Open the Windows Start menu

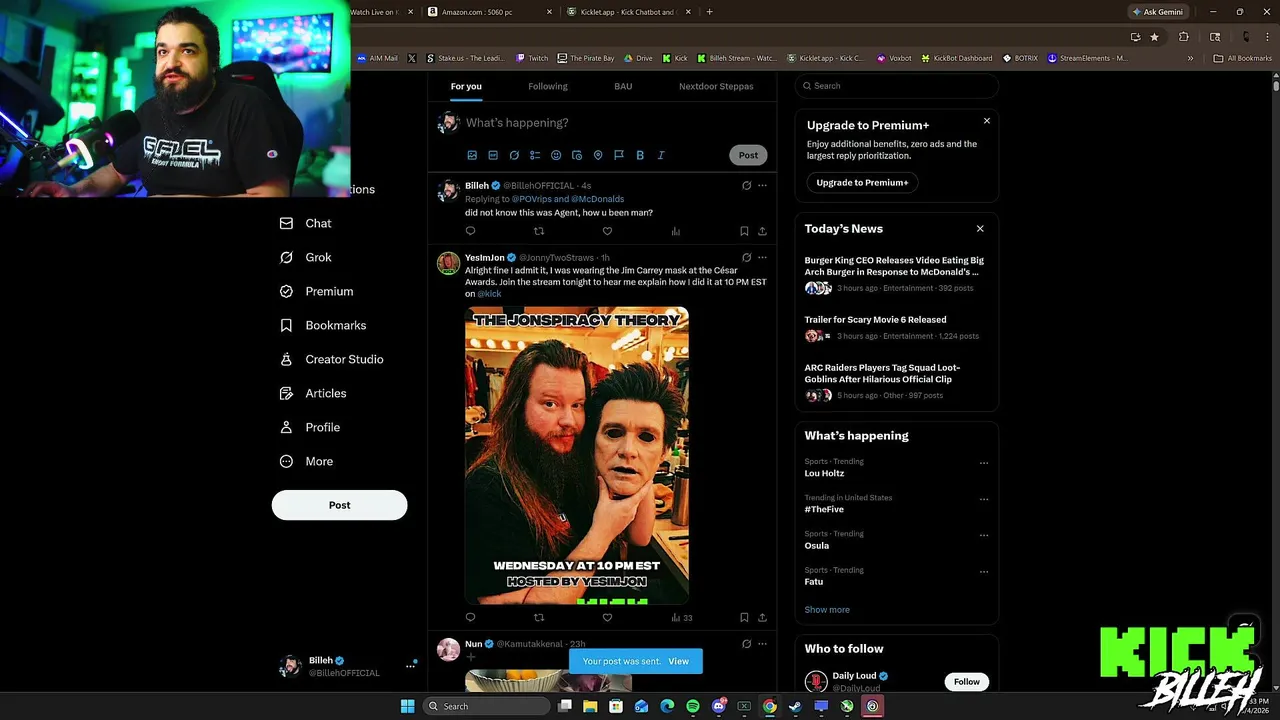[407, 706]
